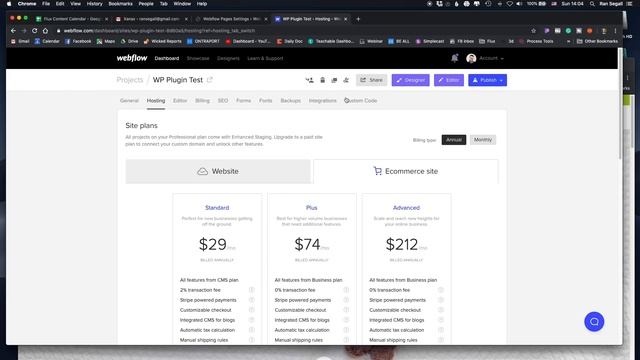
Task: Switch to the Ecommerce site plans option
Action: point(406,171)
